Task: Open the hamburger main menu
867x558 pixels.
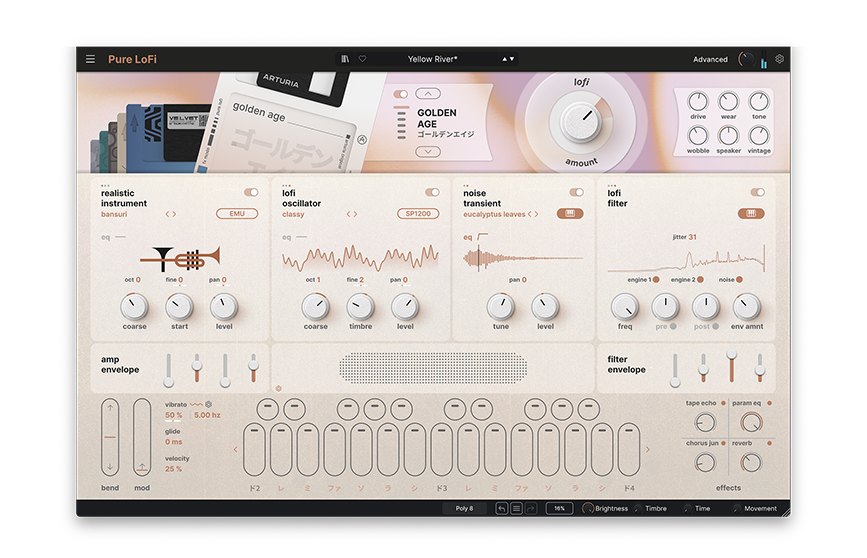Action: click(90, 59)
